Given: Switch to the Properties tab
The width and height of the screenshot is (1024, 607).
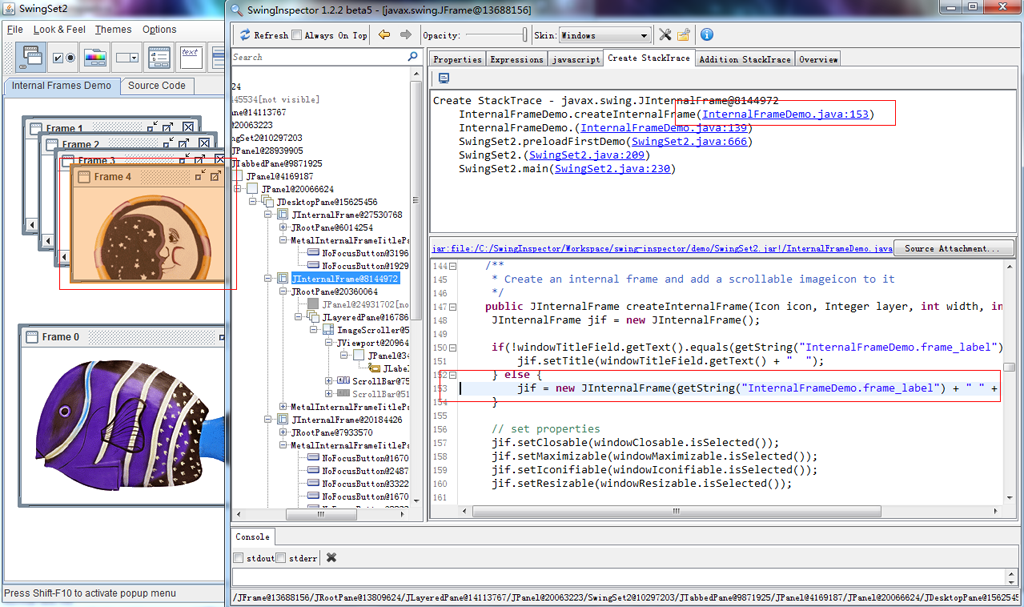Looking at the screenshot, I should coord(457,59).
